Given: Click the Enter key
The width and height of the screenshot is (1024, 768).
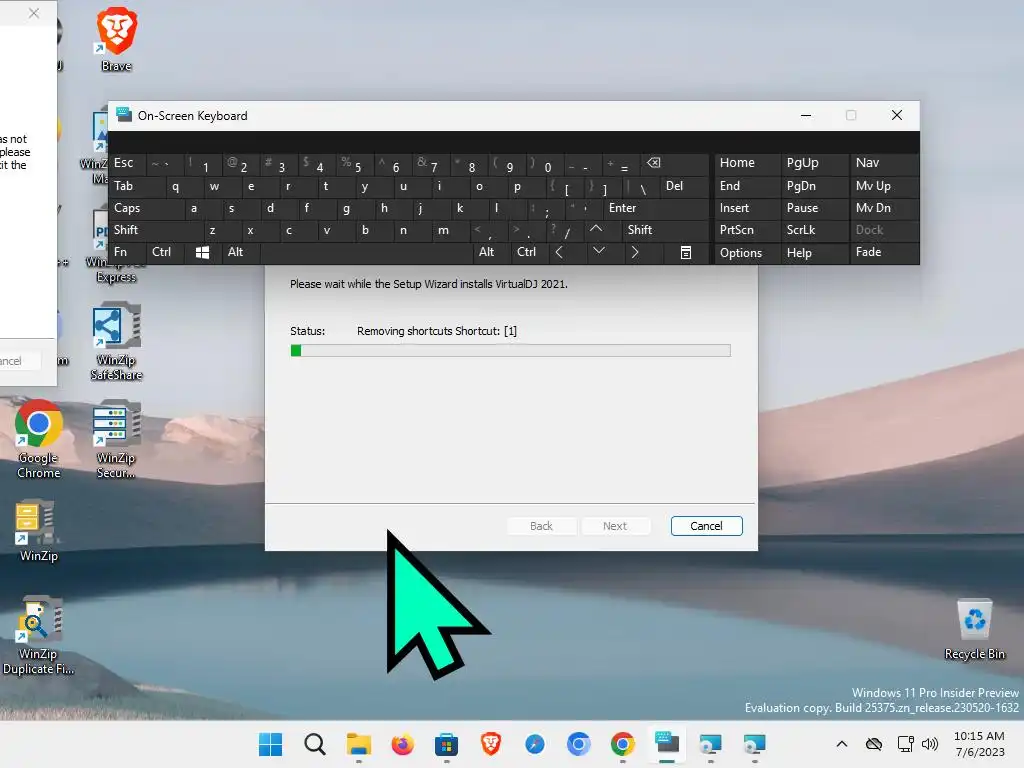Looking at the screenshot, I should [x=656, y=208].
